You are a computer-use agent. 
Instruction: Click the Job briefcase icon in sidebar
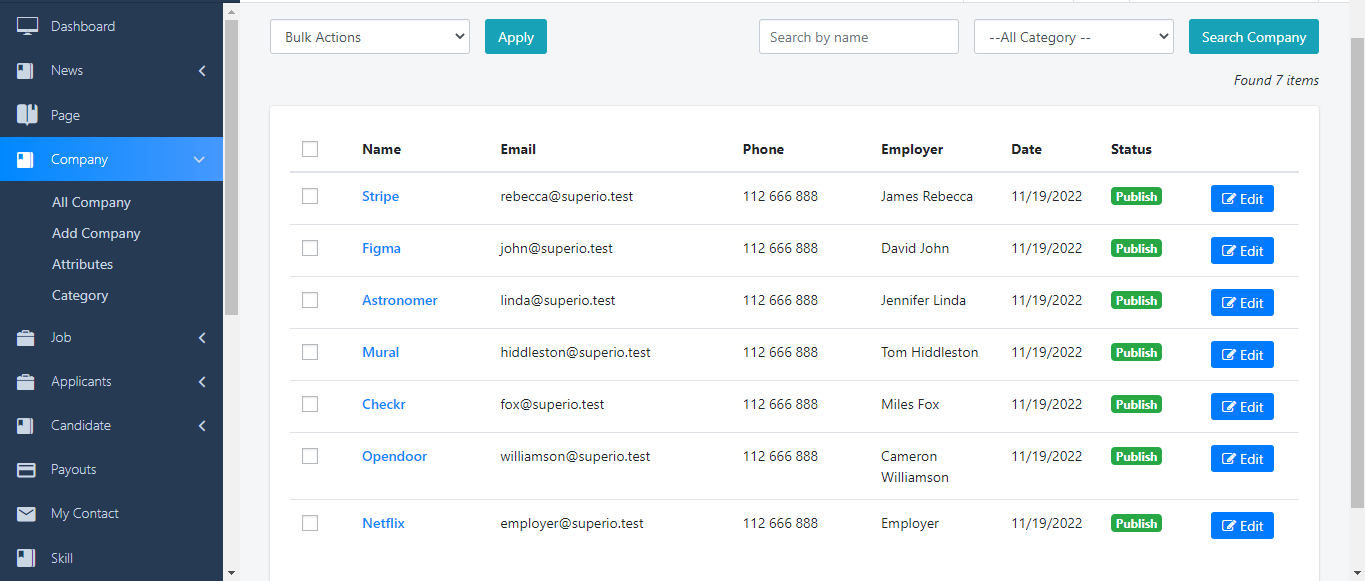point(27,338)
